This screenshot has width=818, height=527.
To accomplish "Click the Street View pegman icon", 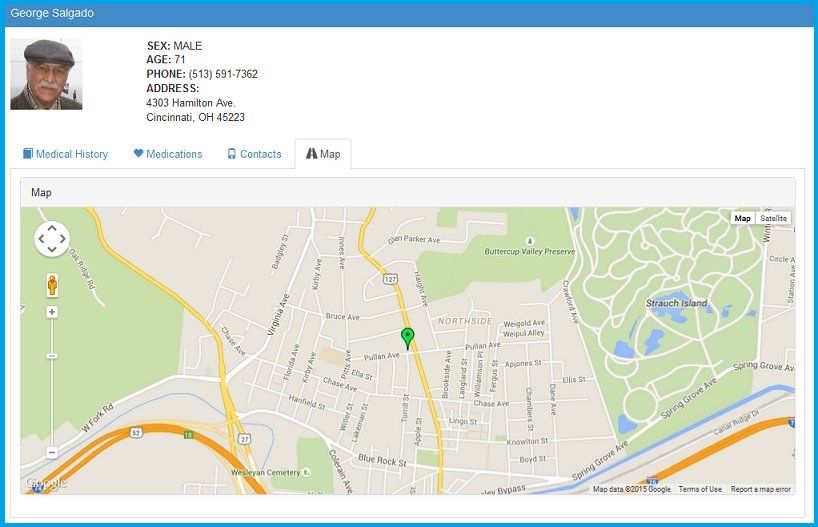I will (x=52, y=285).
